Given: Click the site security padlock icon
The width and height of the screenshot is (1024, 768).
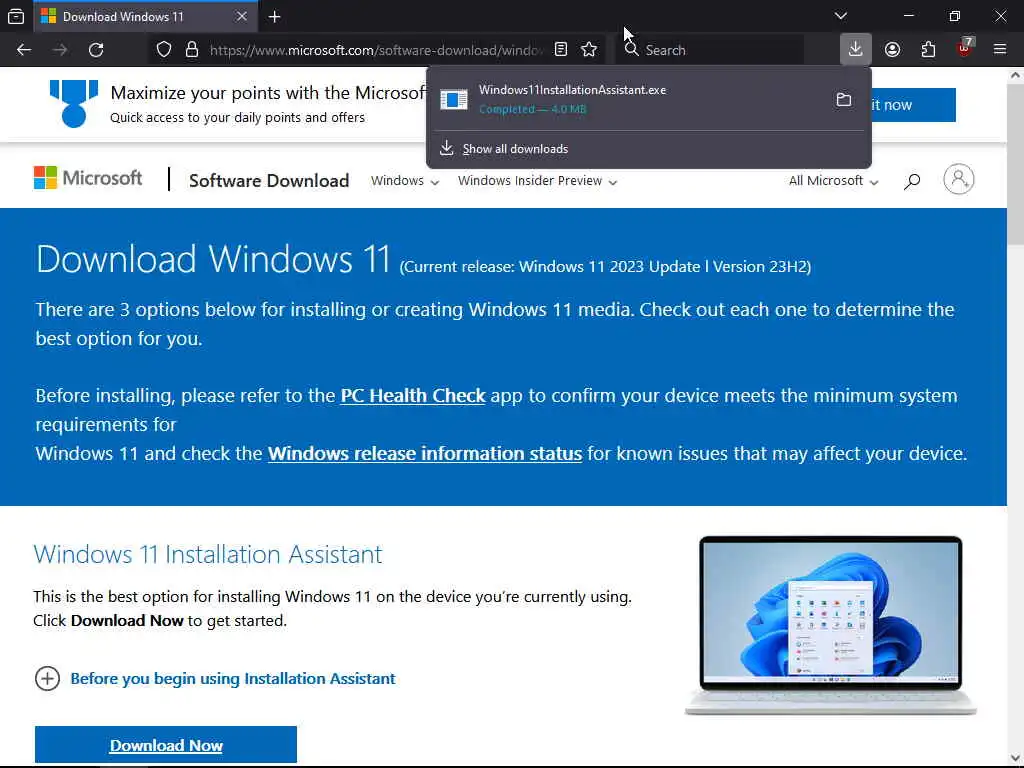Looking at the screenshot, I should tap(192, 50).
